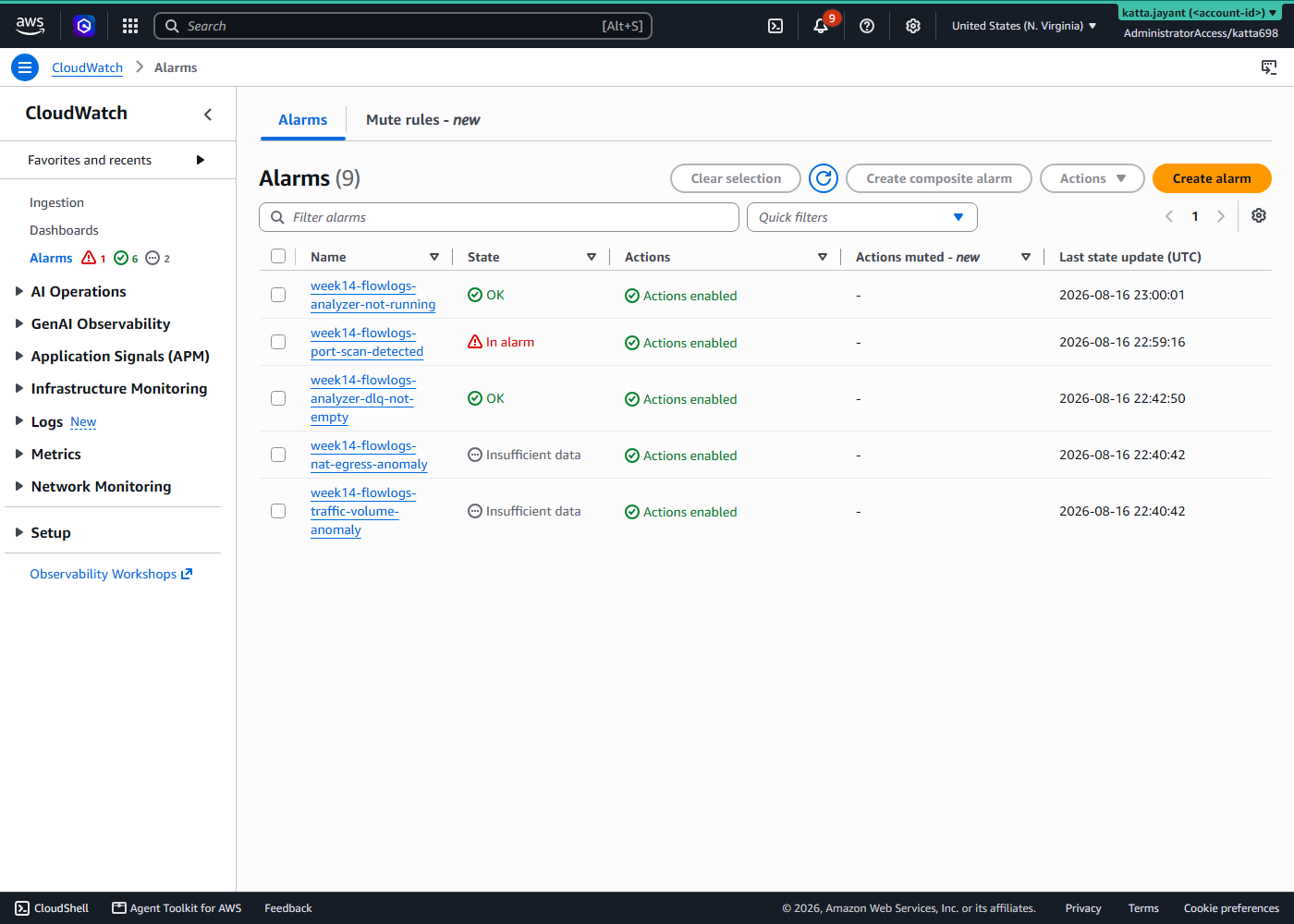Viewport: 1294px width, 924px height.
Task: Open the CloudWatch breadcrumb link
Action: [87, 67]
